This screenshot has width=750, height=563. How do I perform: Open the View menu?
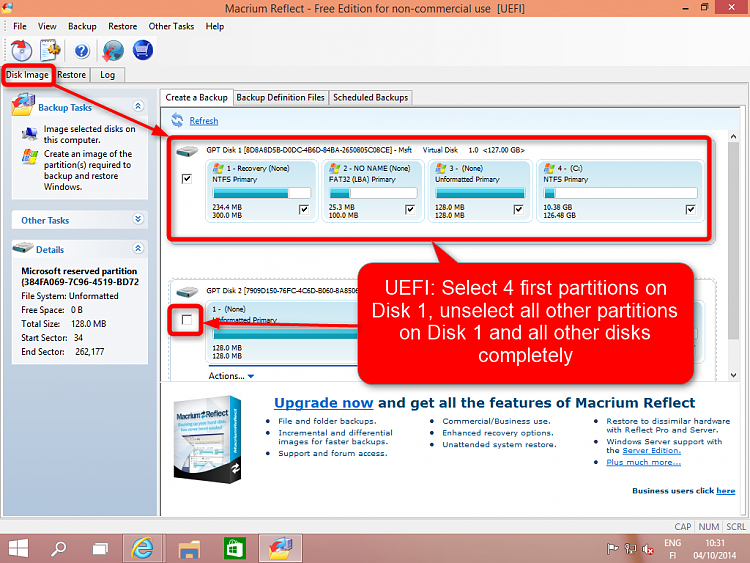coord(47,26)
